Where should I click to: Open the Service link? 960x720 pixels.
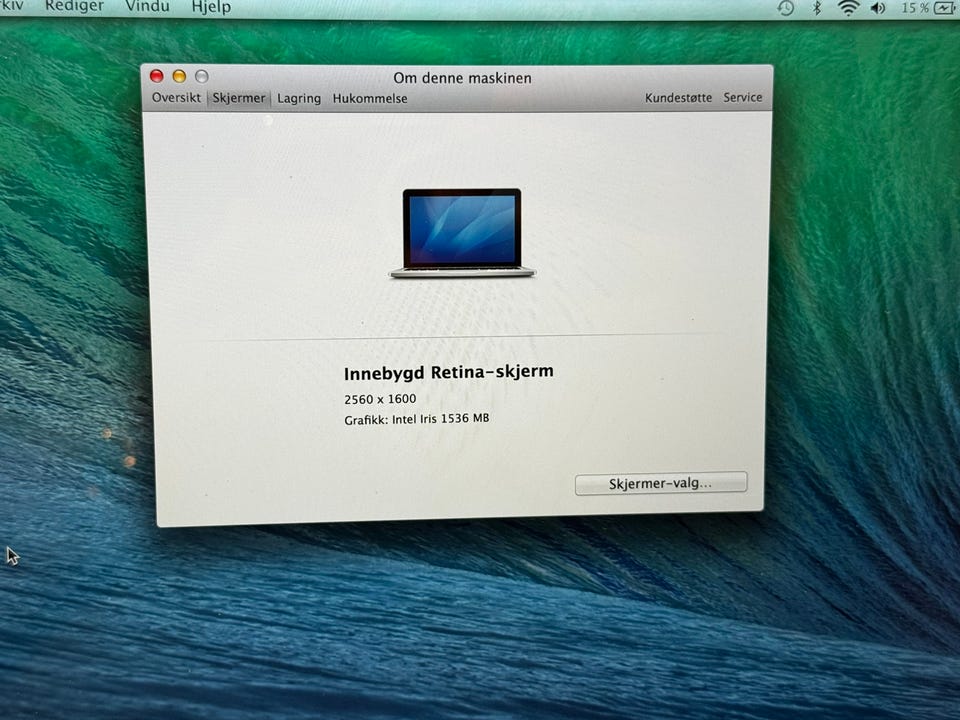[743, 97]
